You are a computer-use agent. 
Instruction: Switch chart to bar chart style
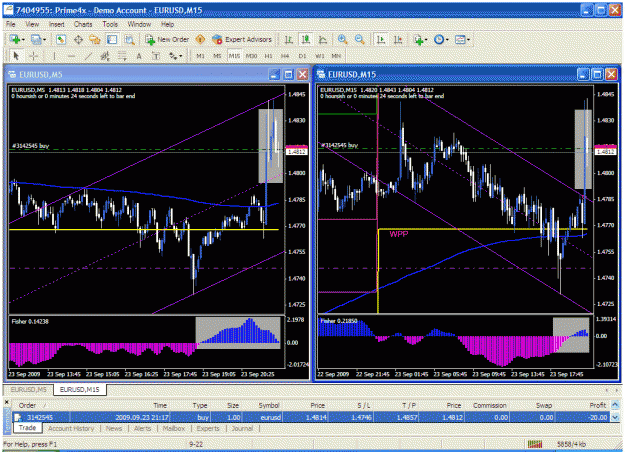289,39
